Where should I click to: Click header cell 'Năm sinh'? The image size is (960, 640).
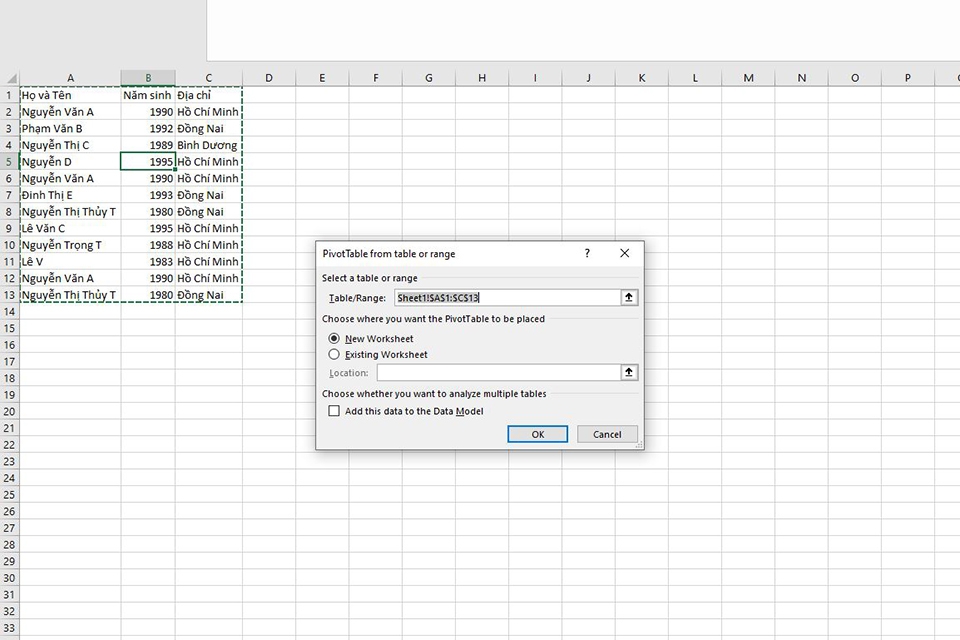pos(148,95)
